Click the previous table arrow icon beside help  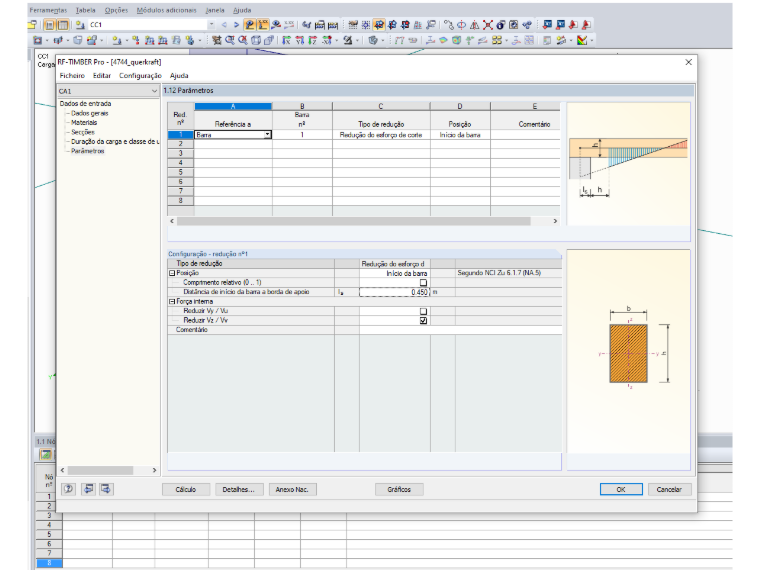pos(88,489)
